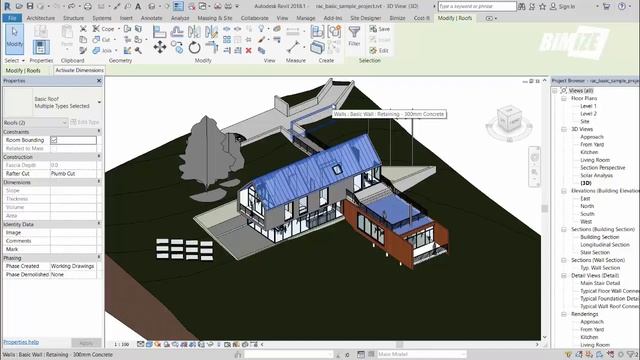Click the ViewCube navigation widget

[x=509, y=122]
